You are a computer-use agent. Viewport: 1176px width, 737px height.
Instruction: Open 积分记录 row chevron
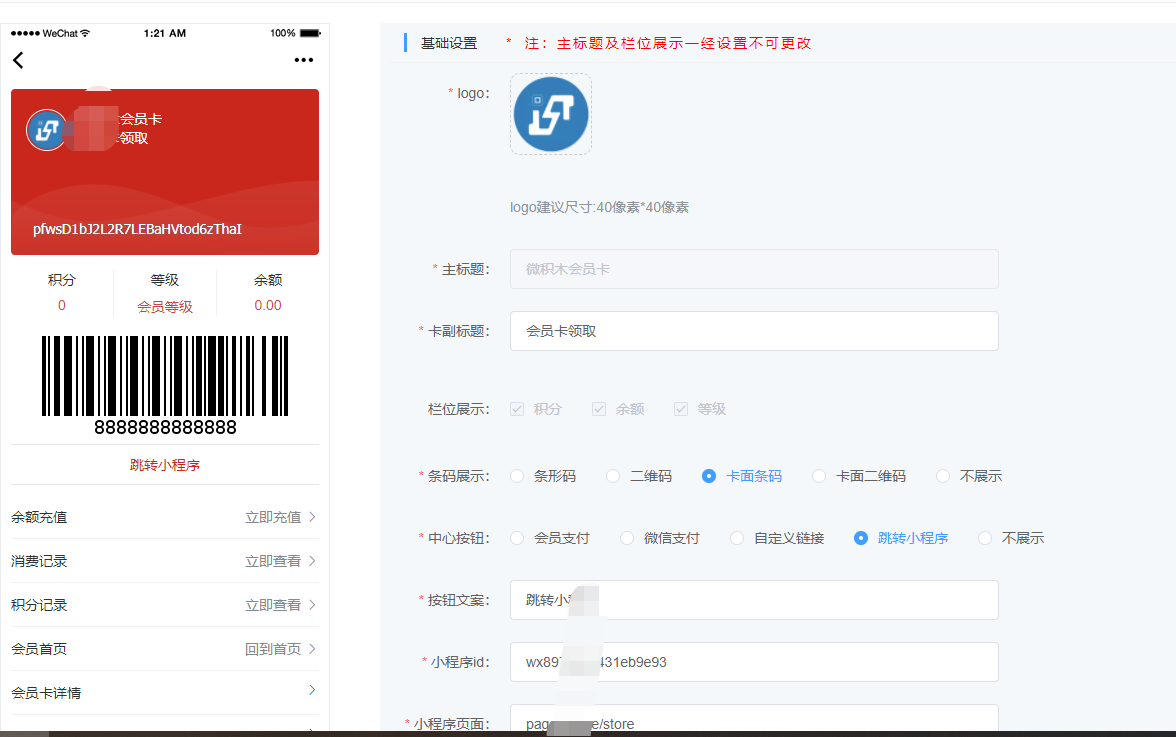[x=312, y=604]
